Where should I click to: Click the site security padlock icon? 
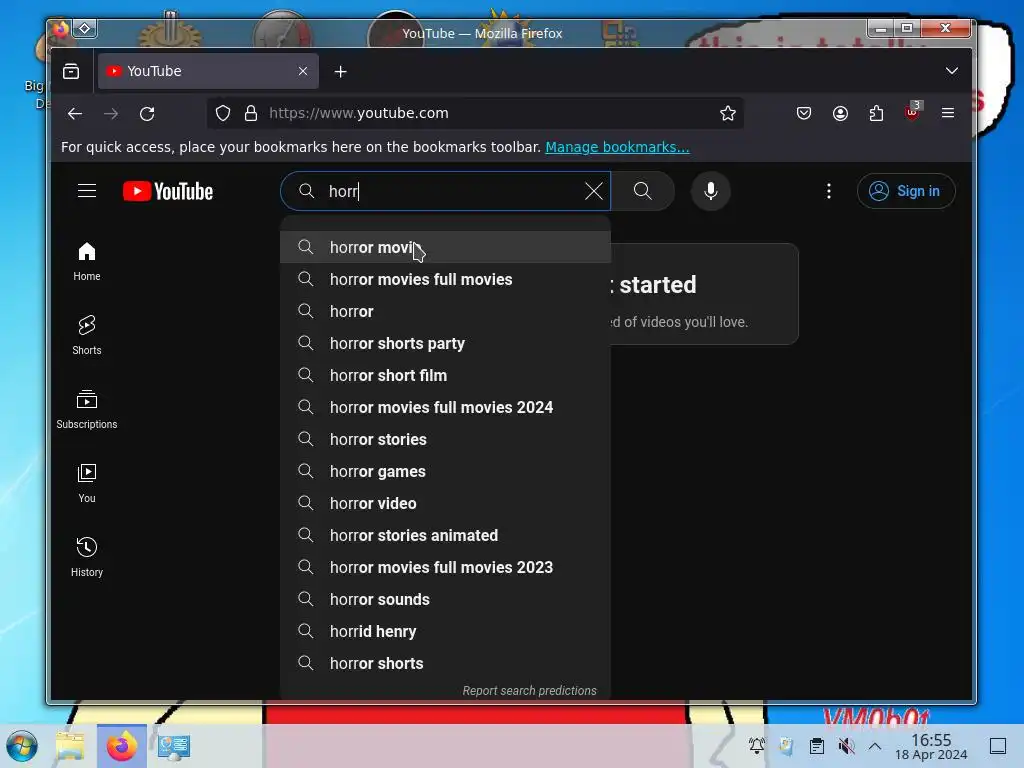point(251,114)
